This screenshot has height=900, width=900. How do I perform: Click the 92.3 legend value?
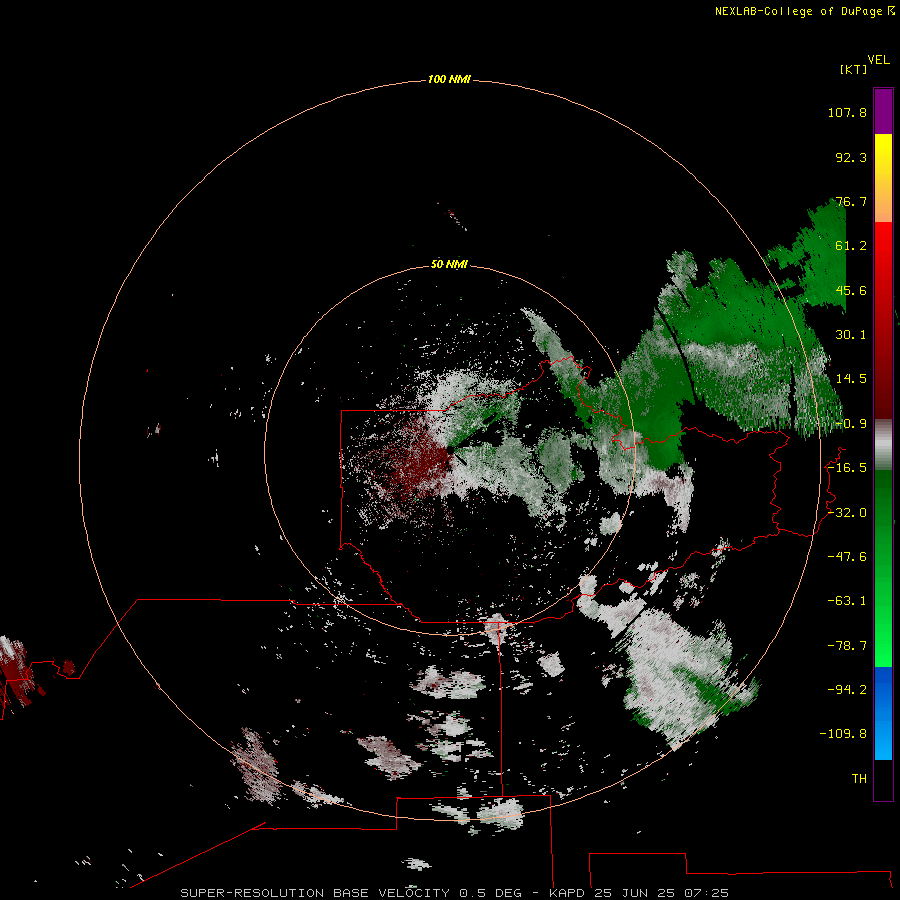(x=851, y=157)
